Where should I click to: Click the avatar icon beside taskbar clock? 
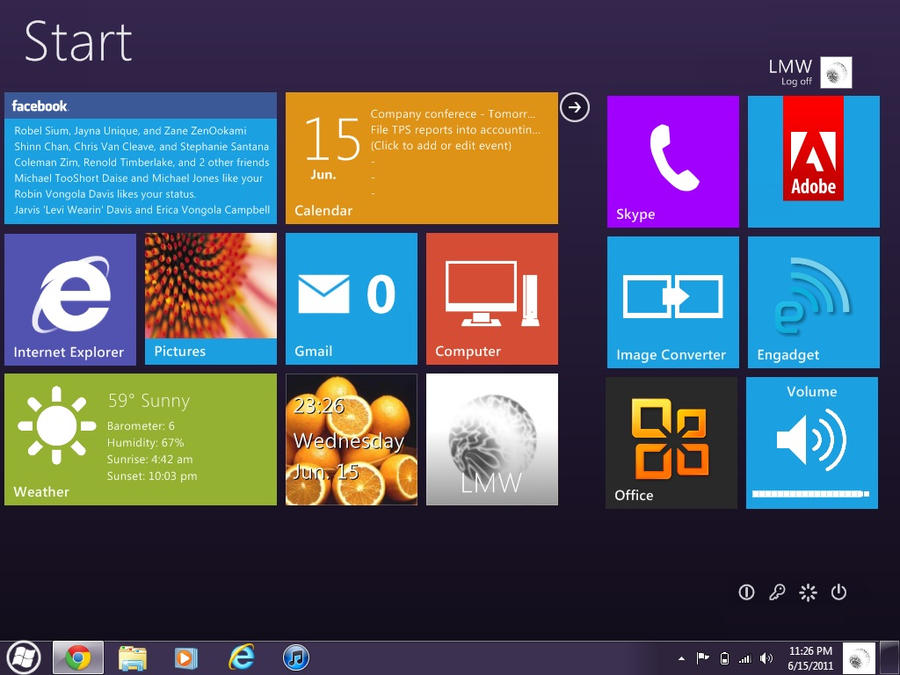point(859,658)
